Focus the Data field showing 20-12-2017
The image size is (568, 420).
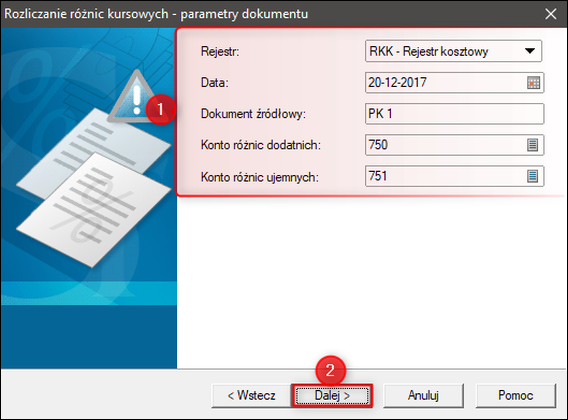(454, 83)
